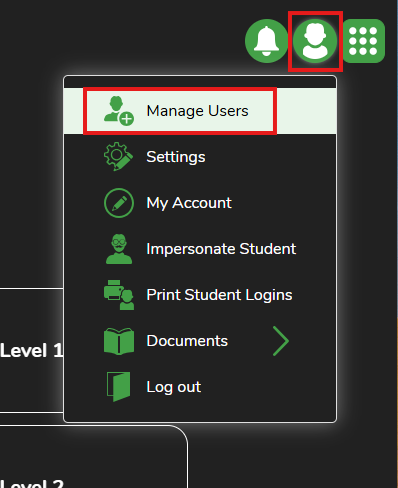The height and width of the screenshot is (488, 398).
Task: Click the Print Student Logins printer icon
Action: (119, 295)
